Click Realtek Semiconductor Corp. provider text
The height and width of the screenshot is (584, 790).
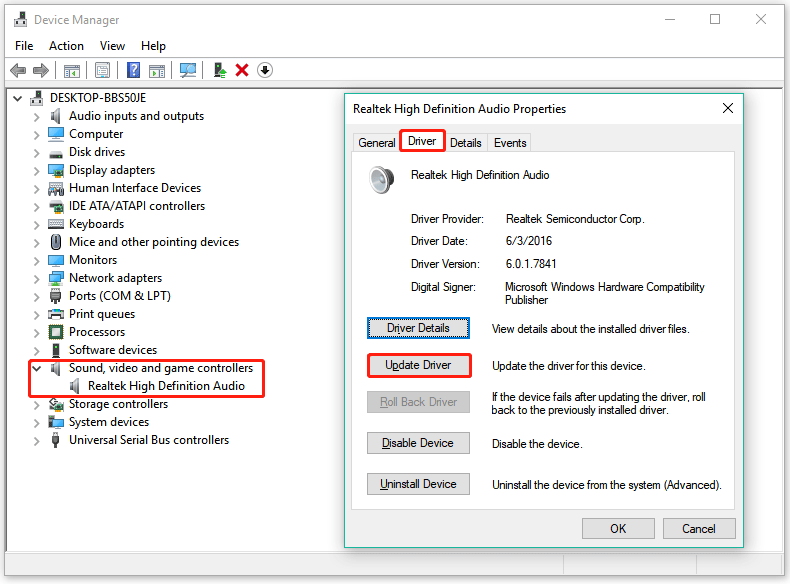click(x=575, y=219)
